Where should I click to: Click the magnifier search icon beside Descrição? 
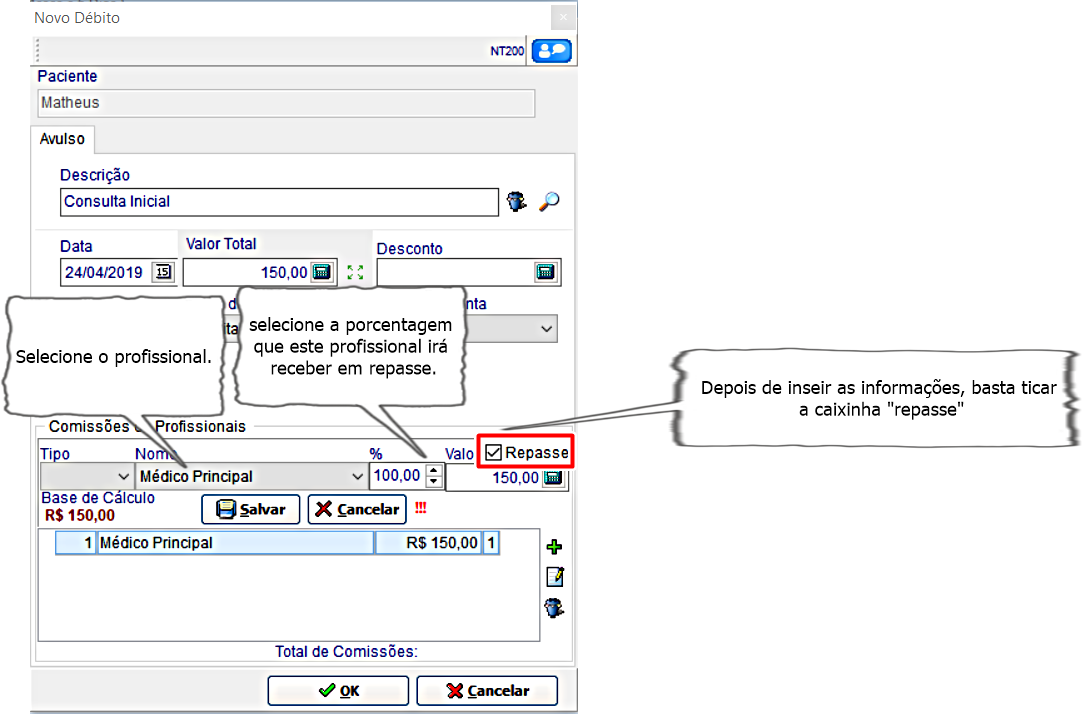click(x=548, y=201)
